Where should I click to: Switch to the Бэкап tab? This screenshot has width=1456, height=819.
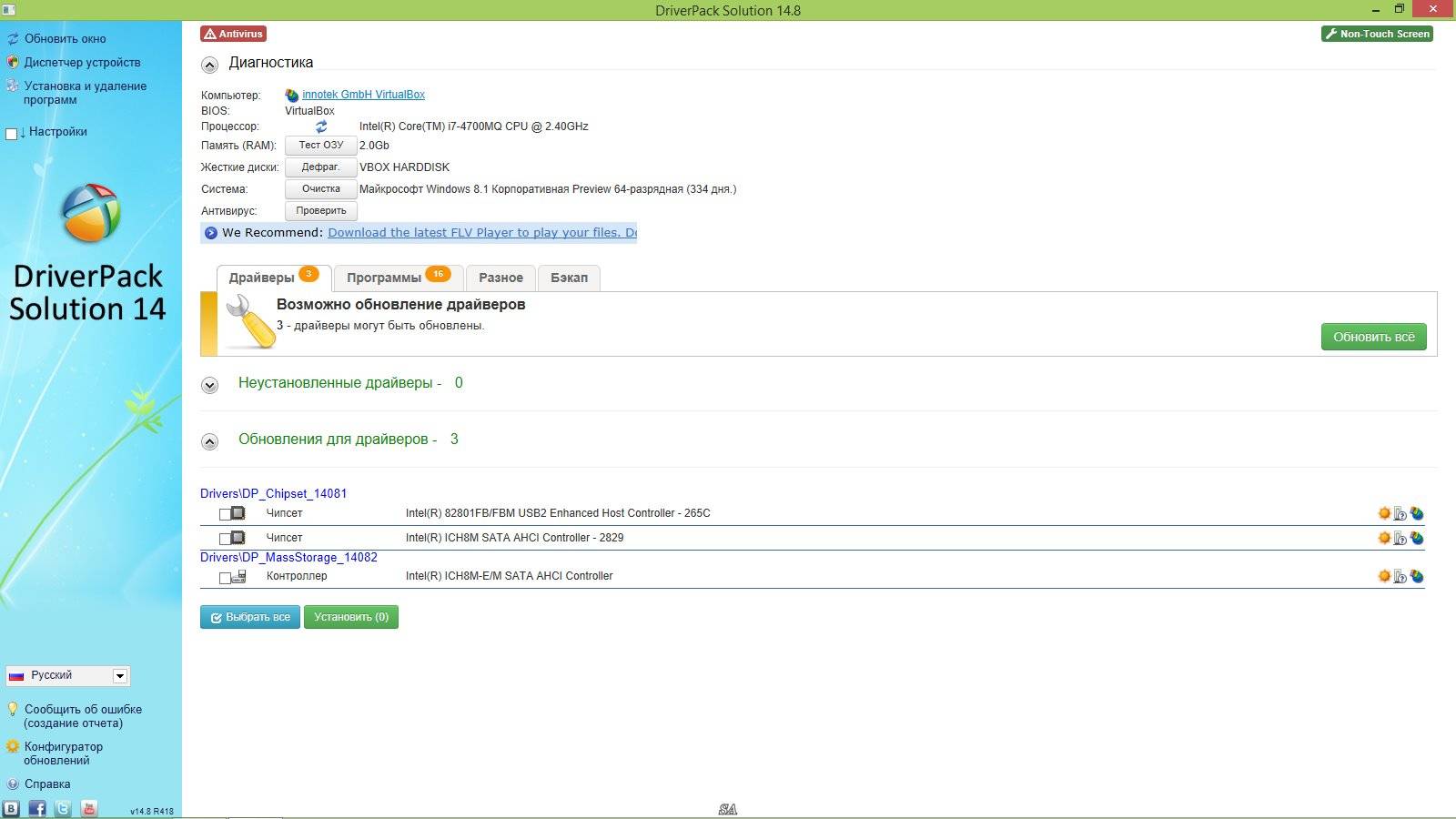point(569,278)
